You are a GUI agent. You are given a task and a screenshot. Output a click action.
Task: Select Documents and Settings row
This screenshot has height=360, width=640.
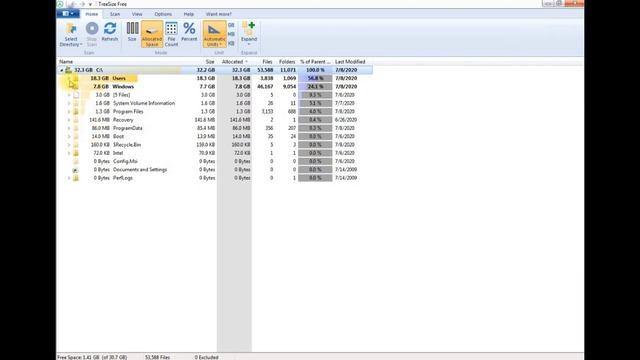[x=215, y=169]
